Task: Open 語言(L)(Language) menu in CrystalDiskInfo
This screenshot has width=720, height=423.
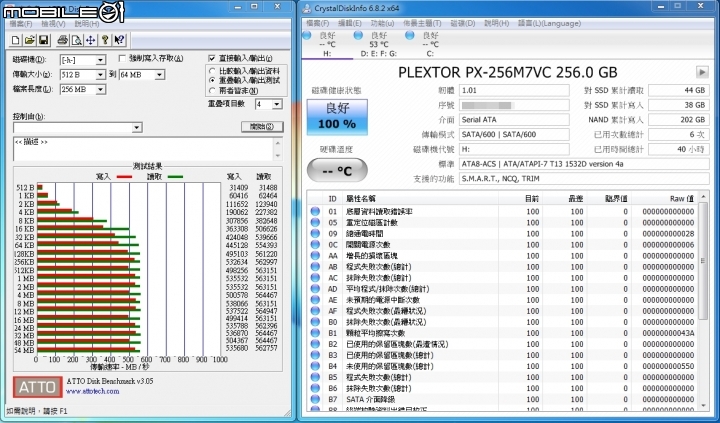Action: (549, 23)
